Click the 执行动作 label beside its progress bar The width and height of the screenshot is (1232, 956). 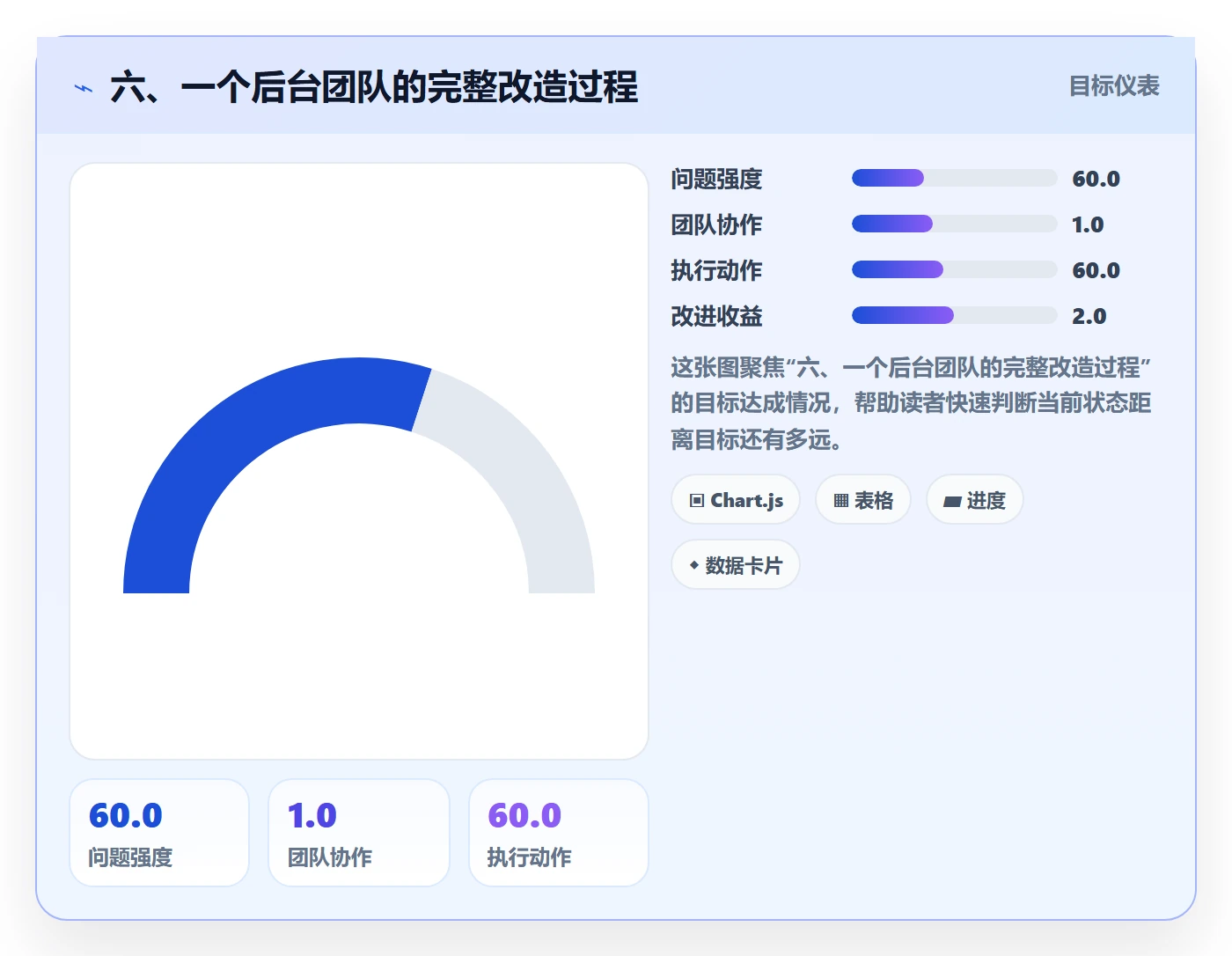tap(716, 270)
